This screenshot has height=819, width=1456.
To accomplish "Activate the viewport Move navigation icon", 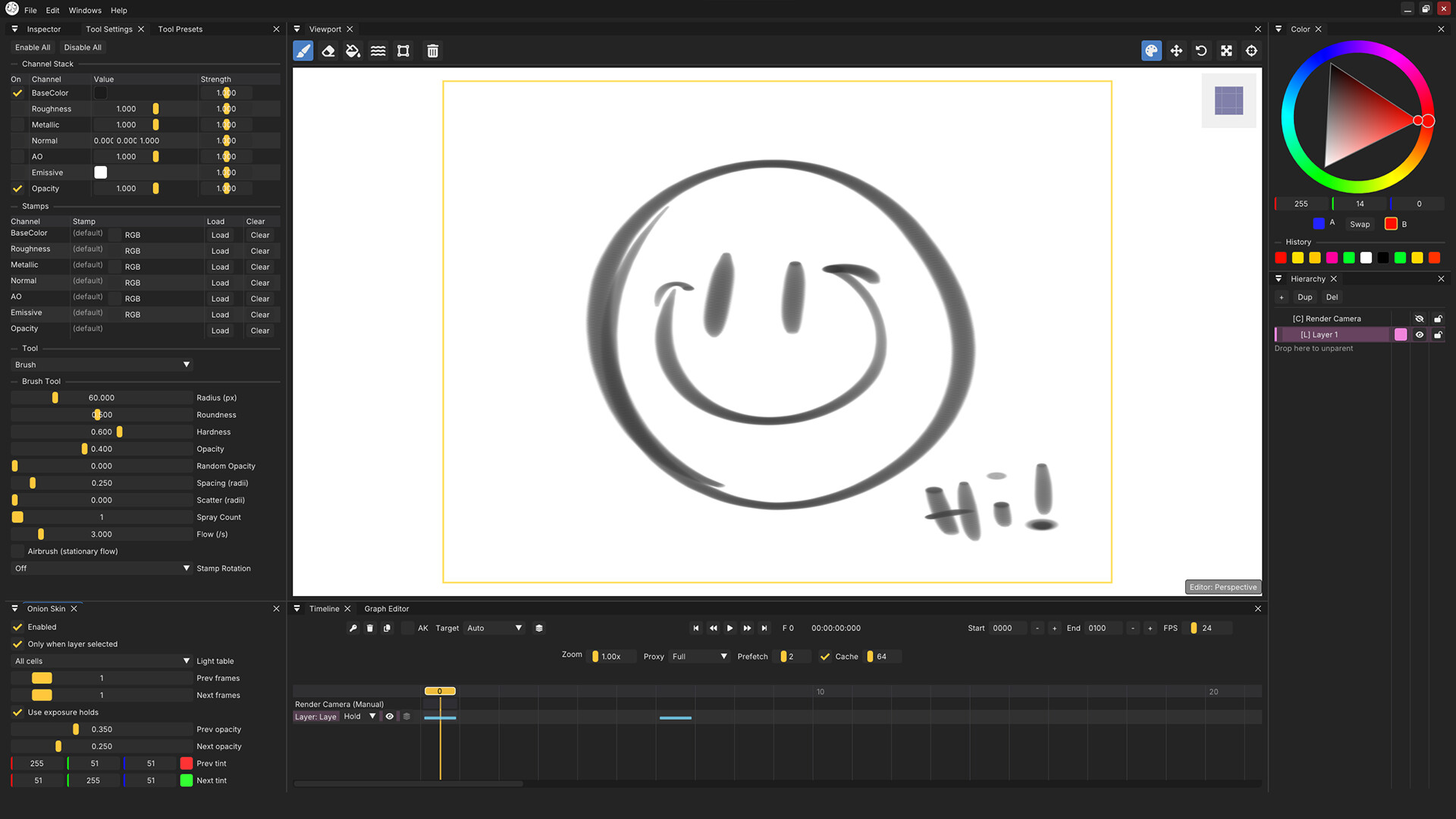I will [x=1176, y=51].
